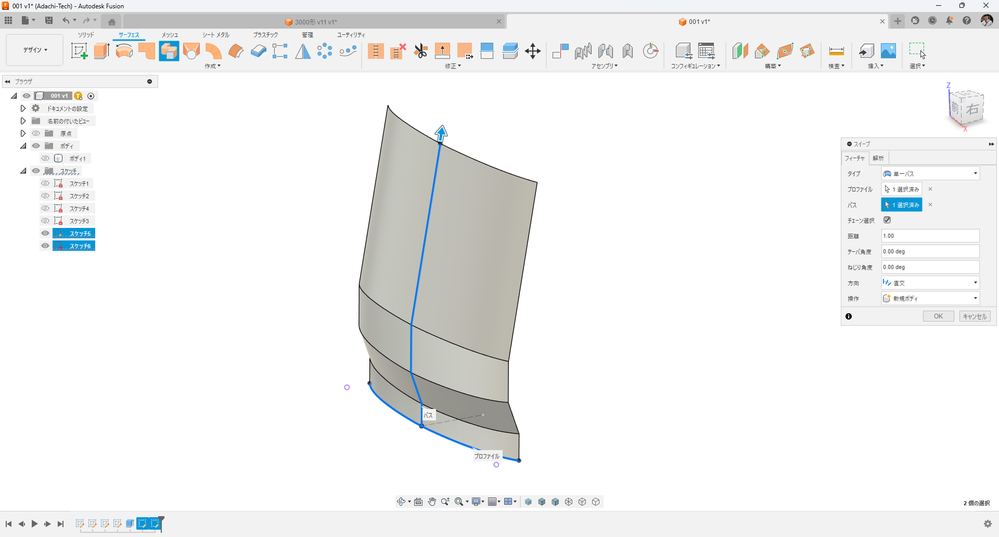Select the Measure ruler tool
The width and height of the screenshot is (999, 537).
836,51
